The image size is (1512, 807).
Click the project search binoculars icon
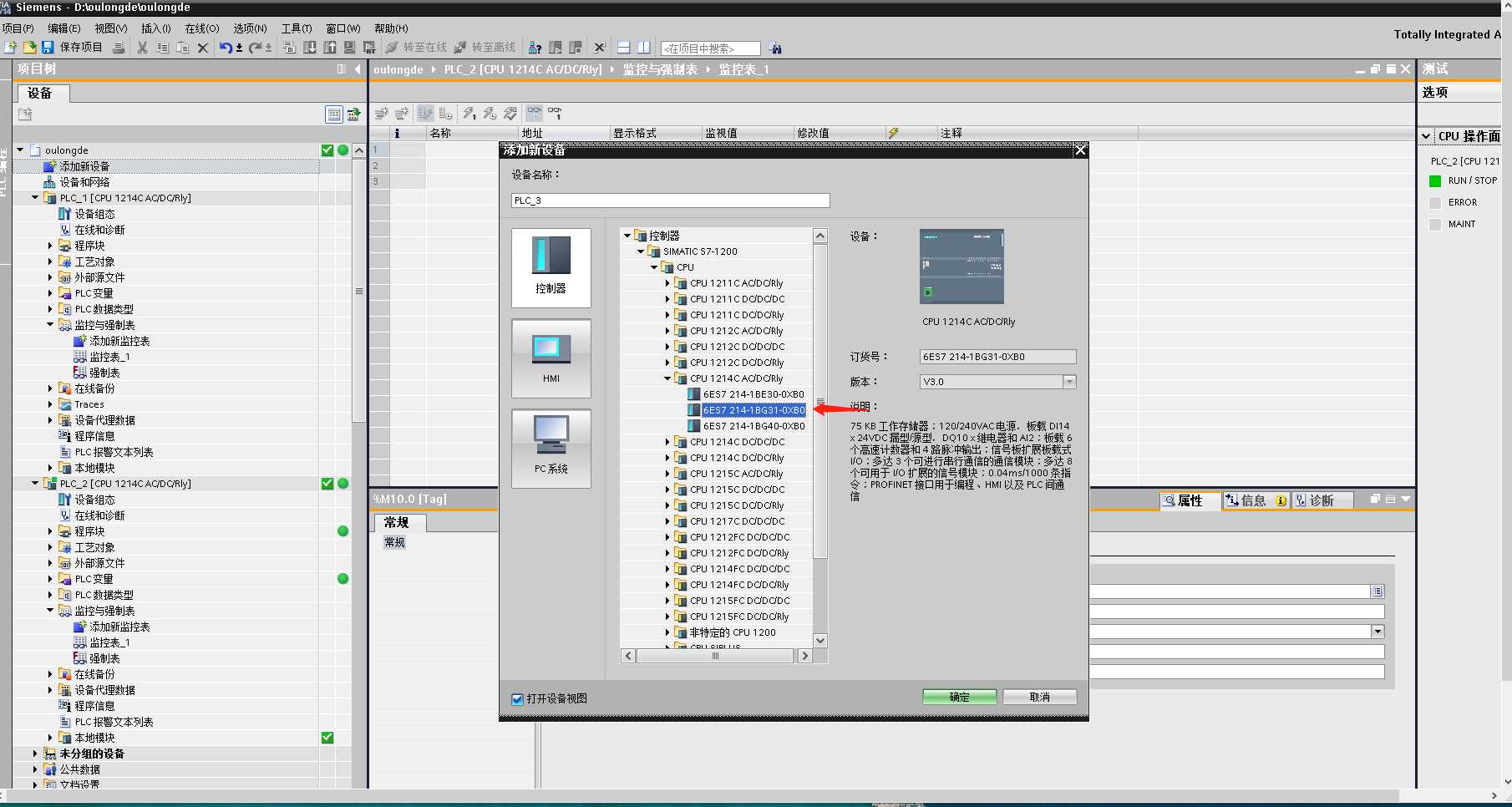pos(775,48)
